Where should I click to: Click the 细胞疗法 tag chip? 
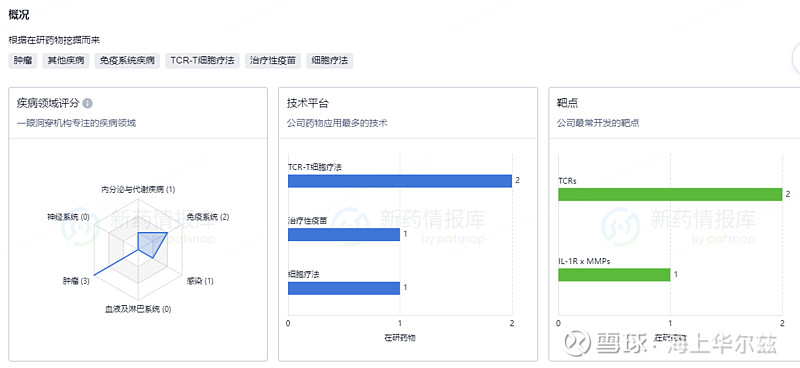330,60
